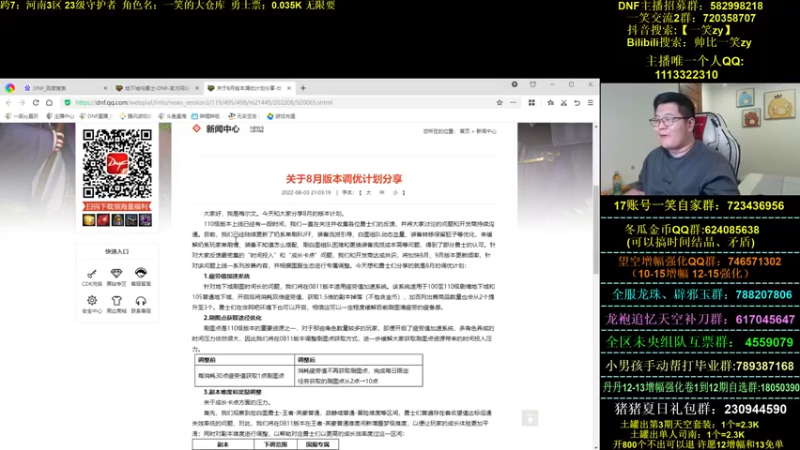
Task: Open the customer-service face icon shortcut
Action: pos(141,277)
